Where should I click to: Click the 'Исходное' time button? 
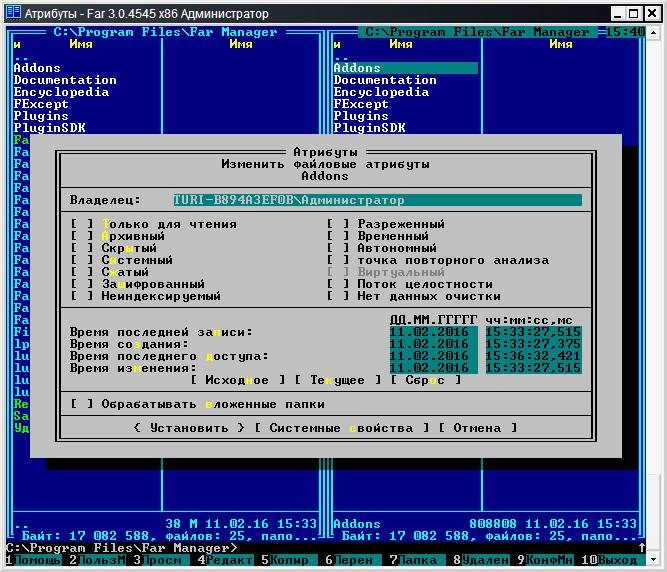tap(237, 380)
